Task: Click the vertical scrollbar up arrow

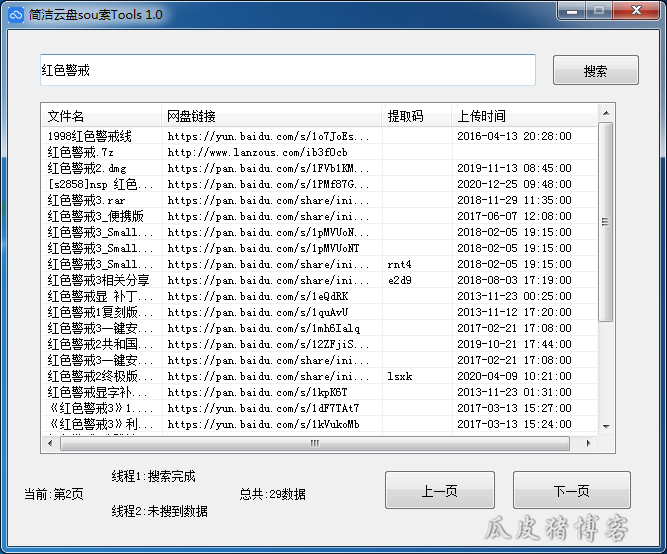Action: (x=606, y=113)
